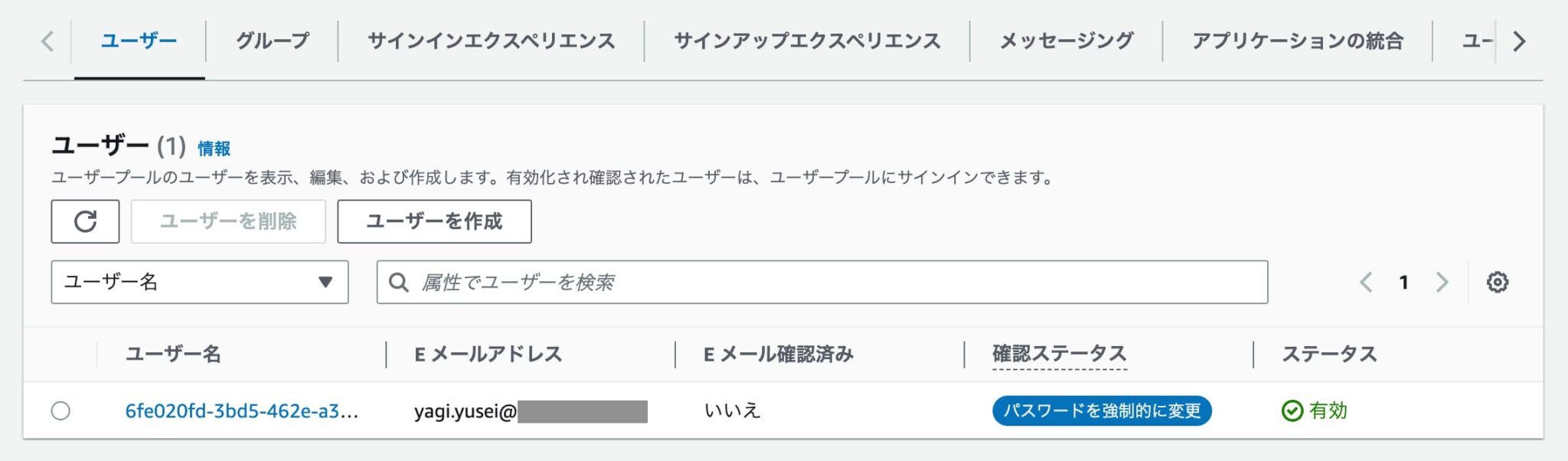The image size is (1568, 461).
Task: Open the メッセージング tab
Action: pyautogui.click(x=1066, y=41)
